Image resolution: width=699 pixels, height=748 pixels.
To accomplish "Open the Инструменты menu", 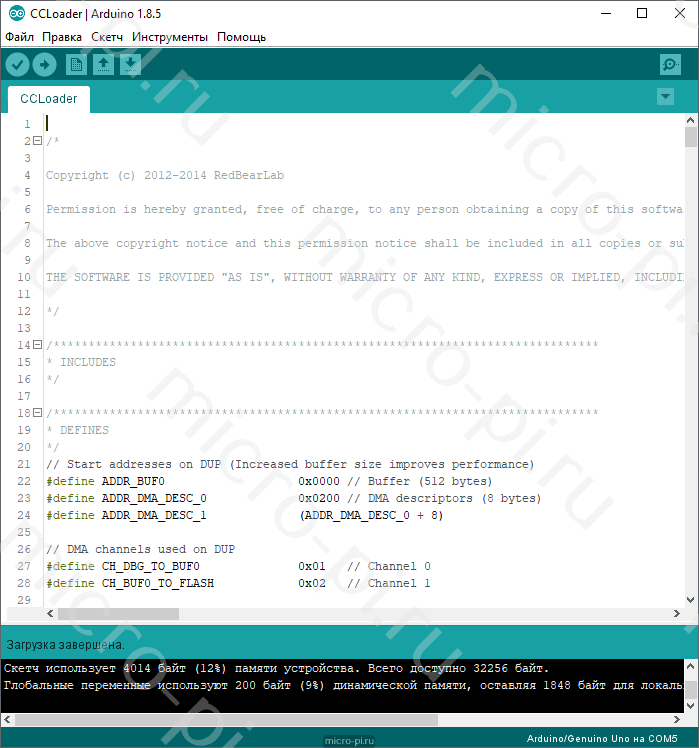I will coord(170,37).
